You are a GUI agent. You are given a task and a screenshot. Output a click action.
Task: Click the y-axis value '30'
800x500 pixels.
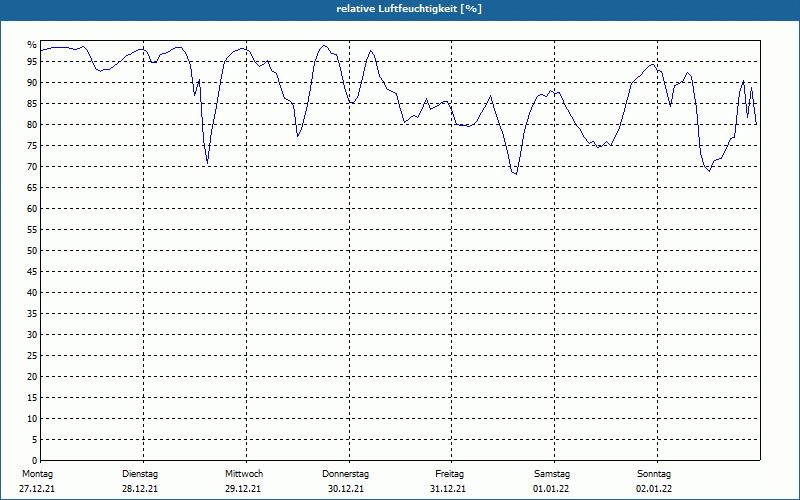(32, 335)
